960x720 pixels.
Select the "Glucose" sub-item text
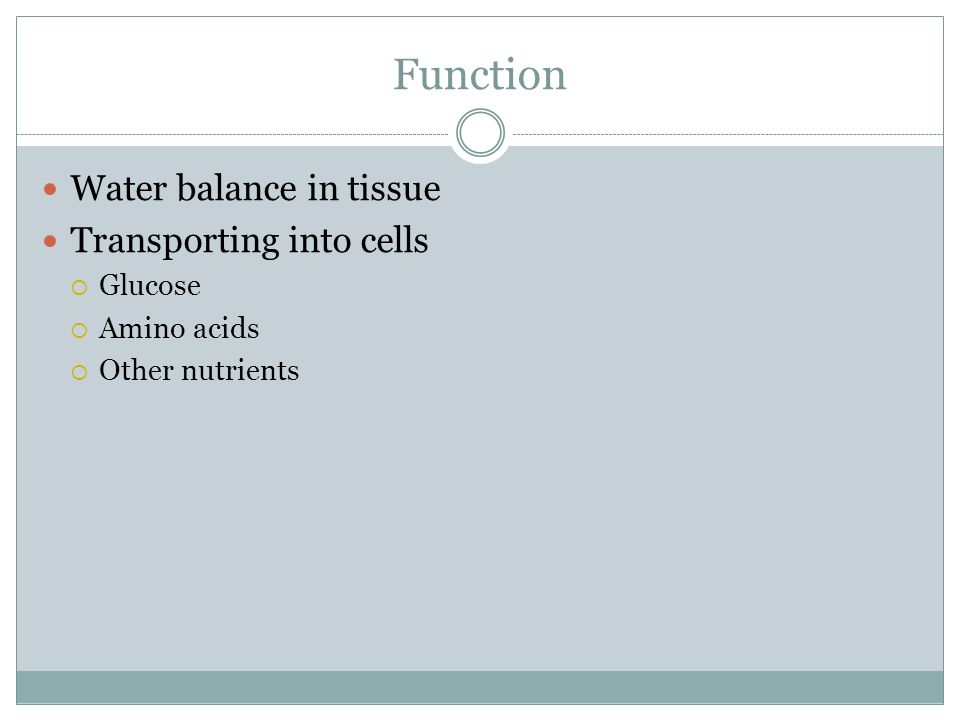pyautogui.click(x=150, y=285)
